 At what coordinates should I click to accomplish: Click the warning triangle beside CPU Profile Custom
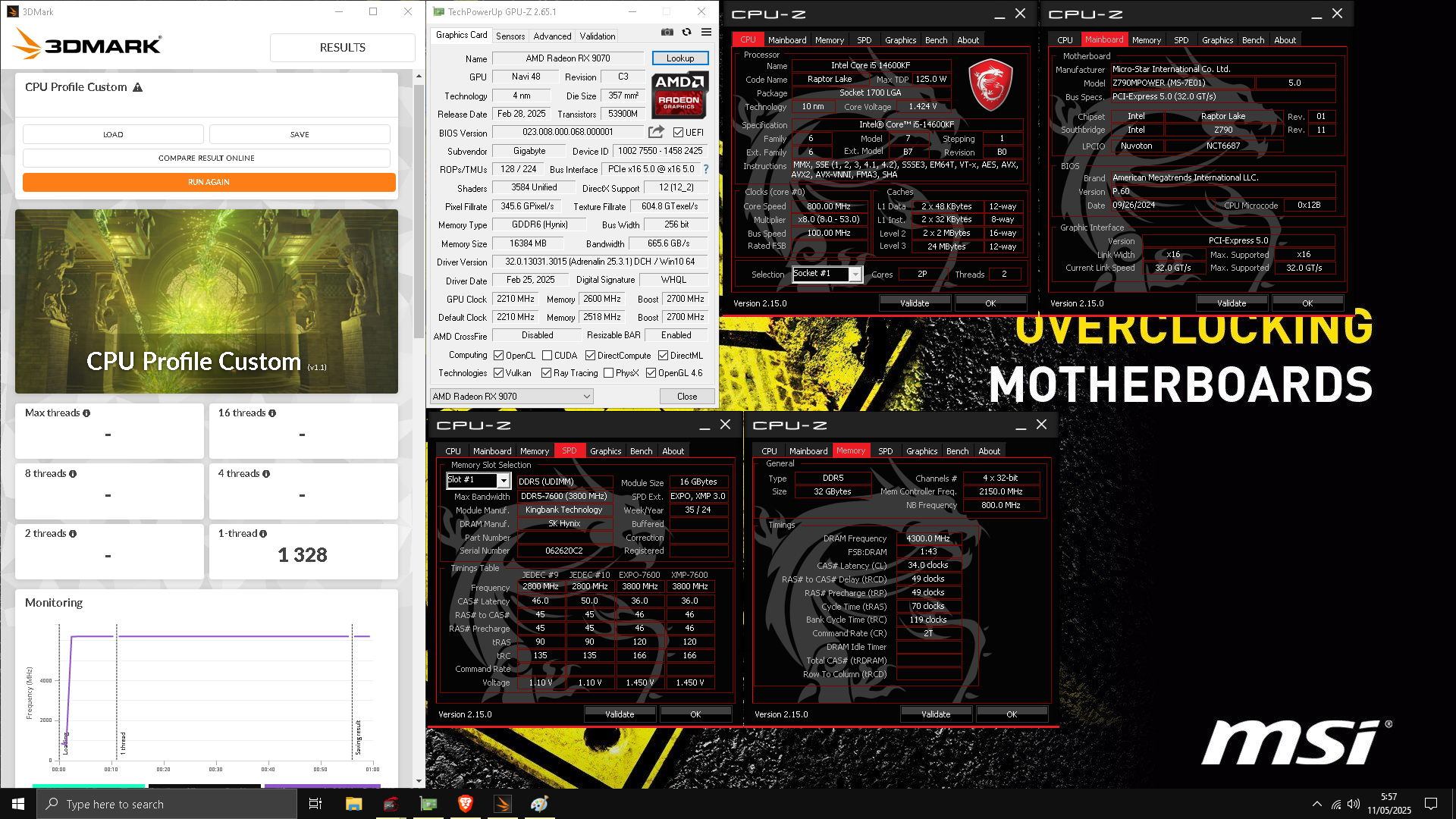137,87
